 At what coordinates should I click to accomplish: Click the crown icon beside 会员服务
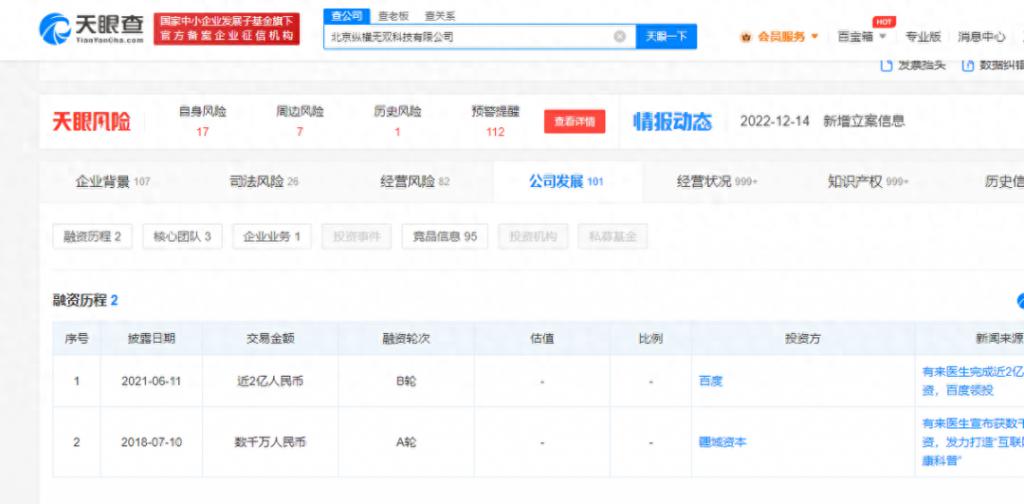coord(746,37)
